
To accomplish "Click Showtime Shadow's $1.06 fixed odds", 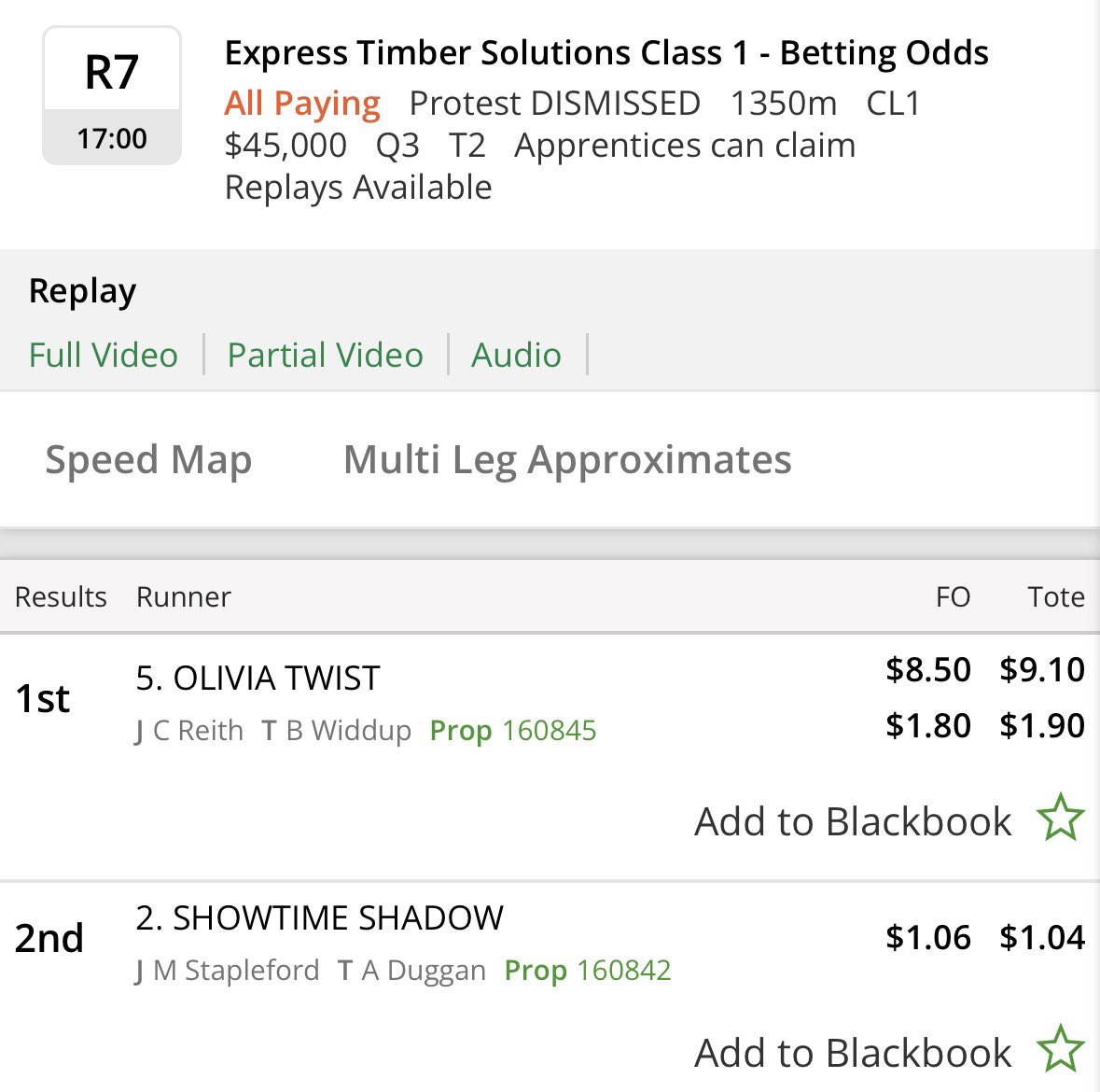I will [x=928, y=937].
